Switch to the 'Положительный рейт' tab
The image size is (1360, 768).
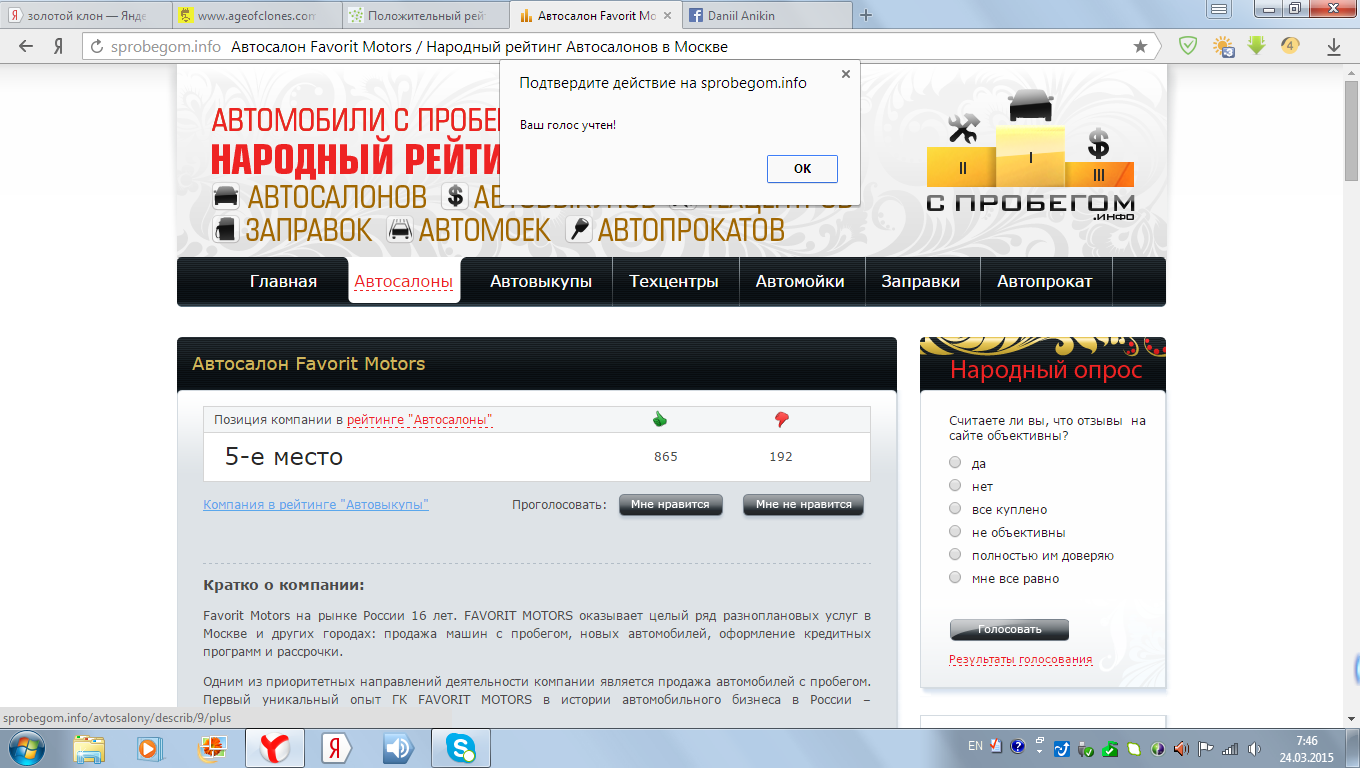pyautogui.click(x=426, y=16)
